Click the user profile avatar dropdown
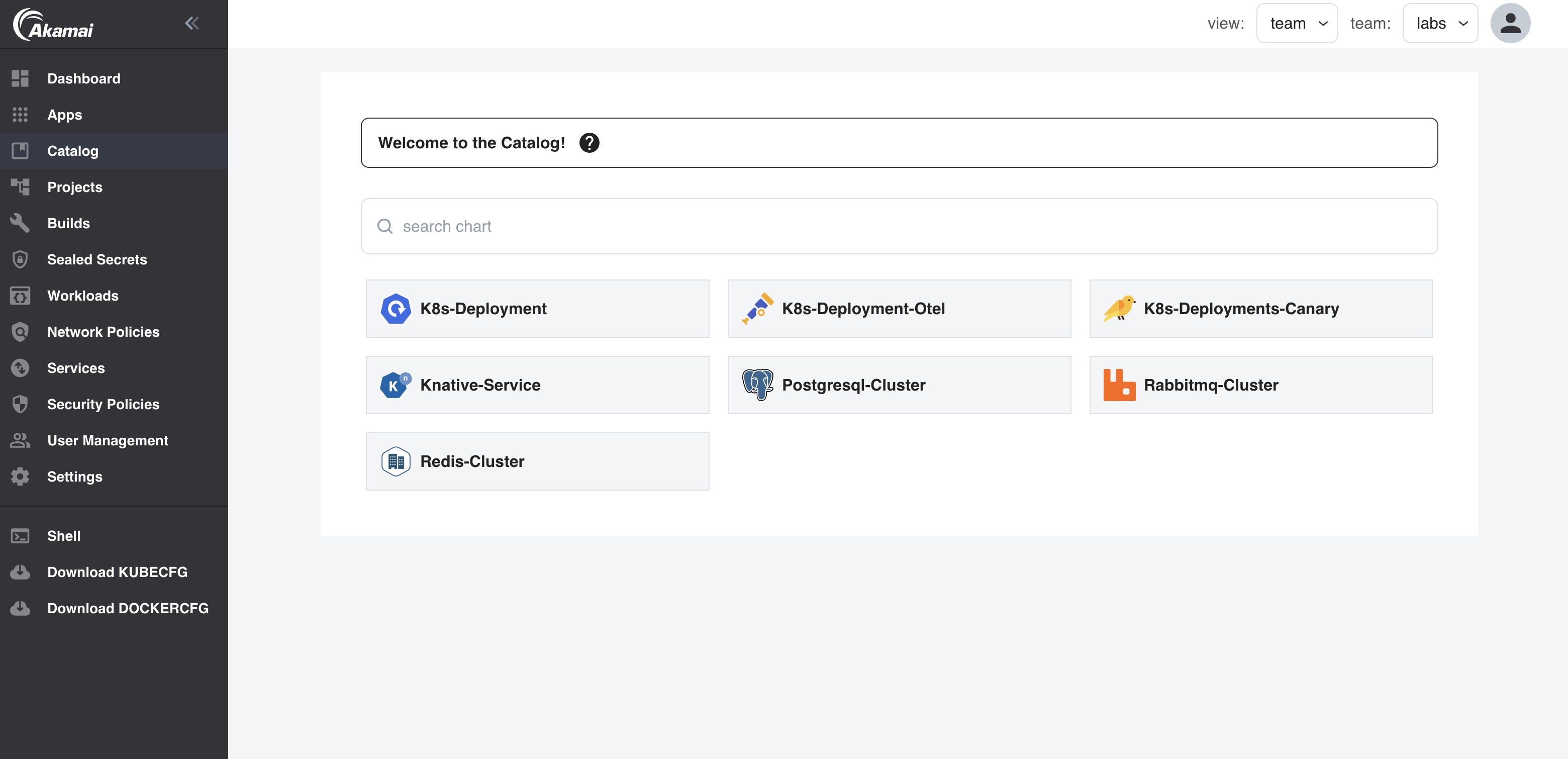The height and width of the screenshot is (759, 1568). coord(1511,23)
